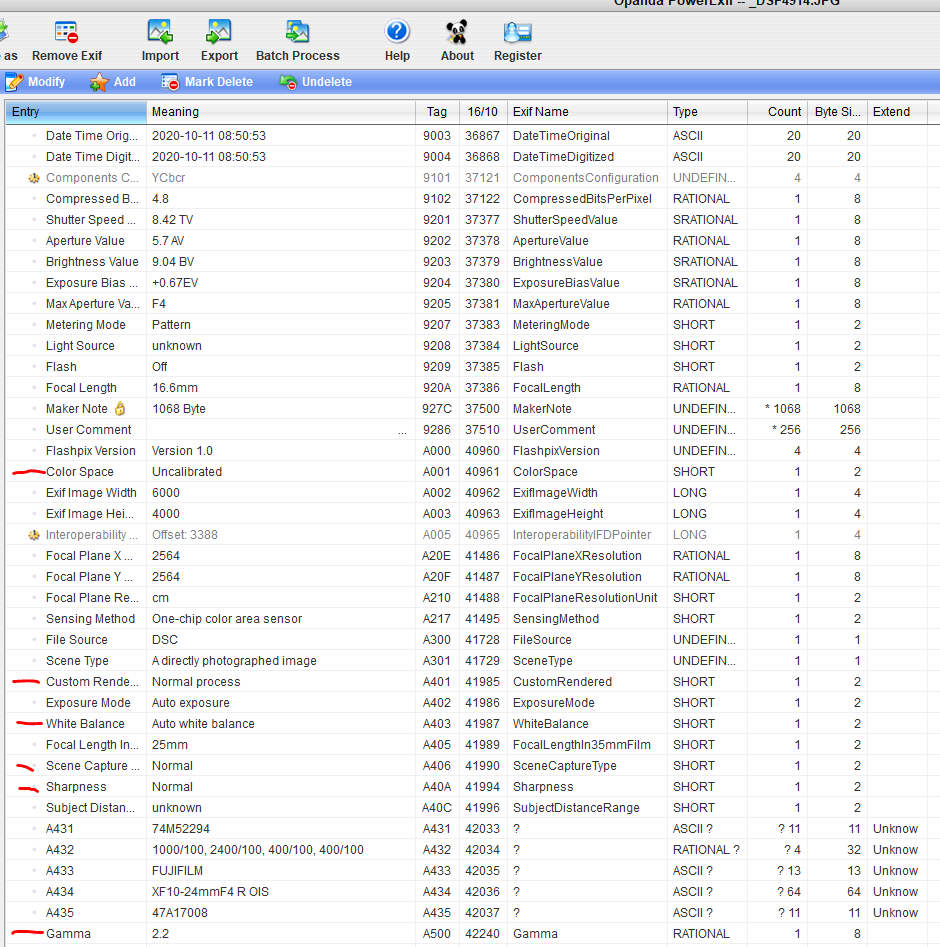The width and height of the screenshot is (940, 947).
Task: Select the Exposure Mode entry
Action: coord(88,703)
